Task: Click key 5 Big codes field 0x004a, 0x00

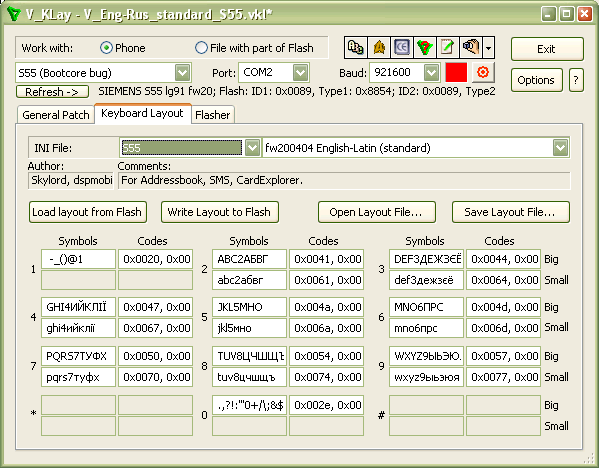Action: tap(327, 307)
